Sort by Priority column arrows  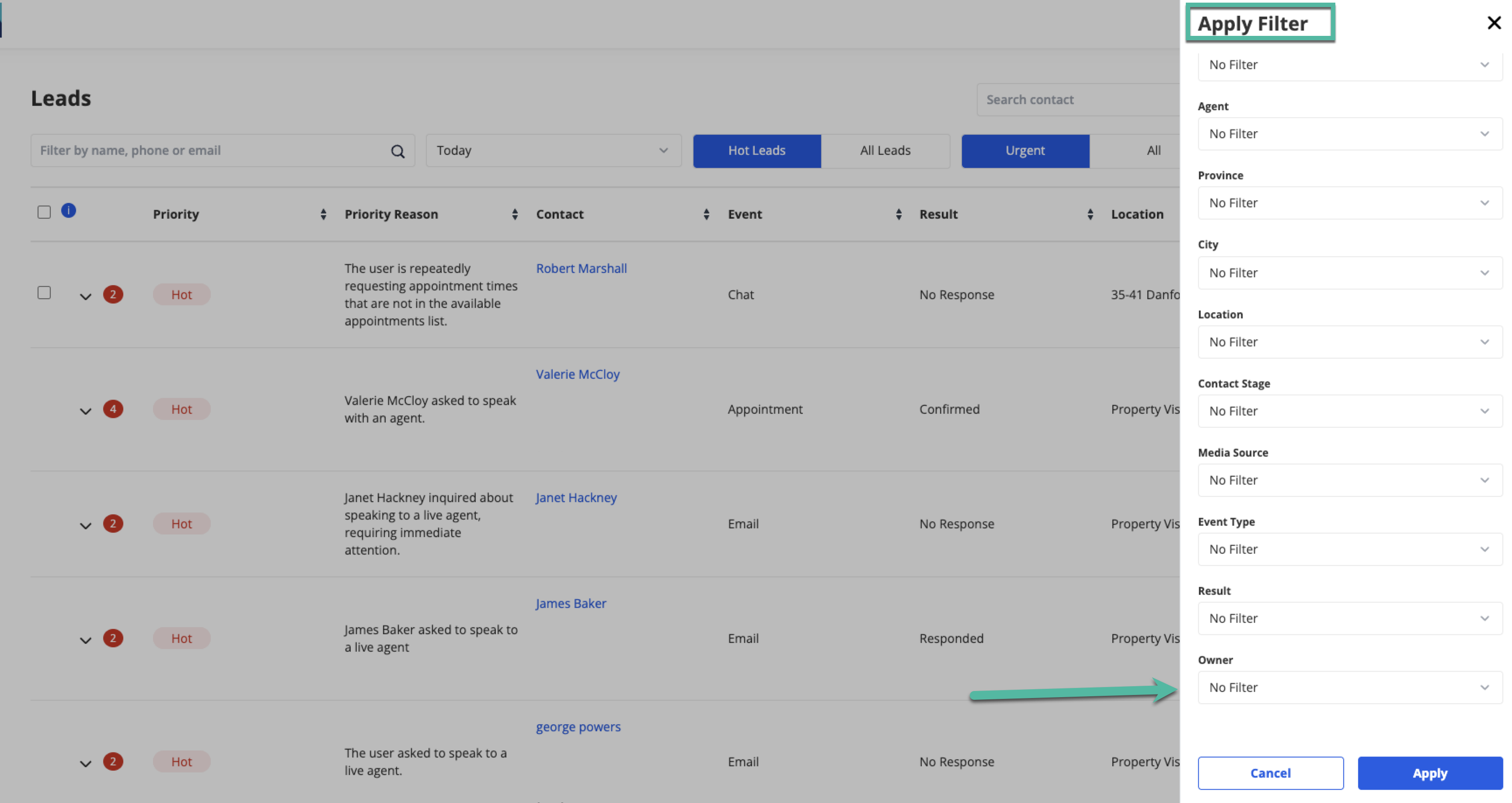(323, 214)
